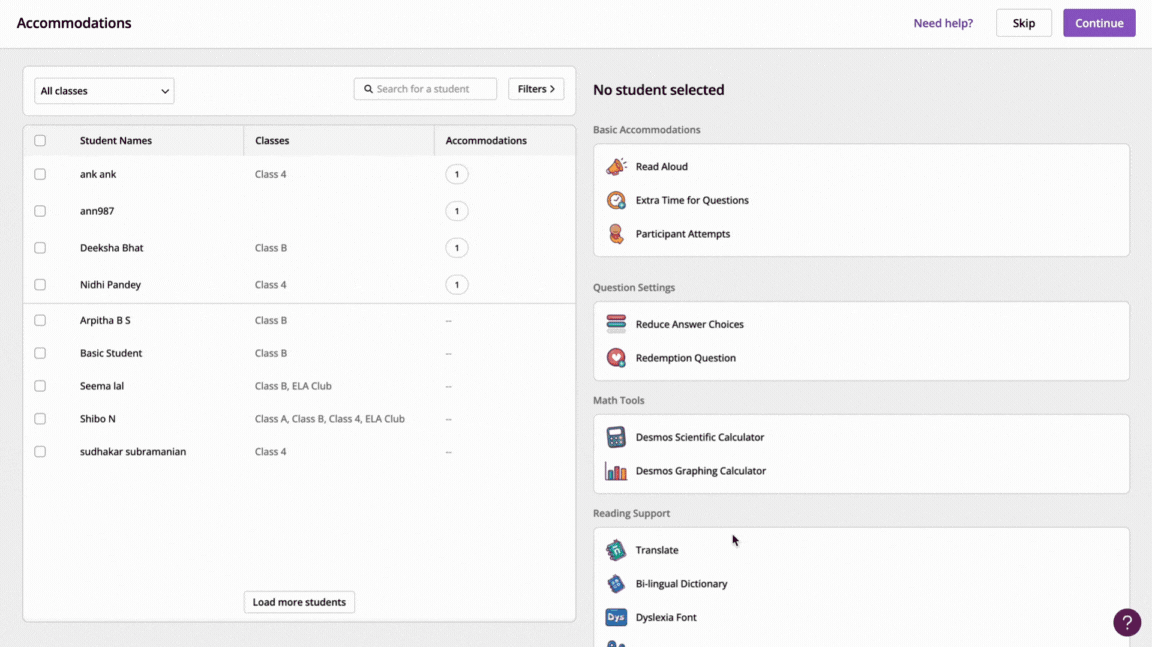Check the box for Deeksha Bhat

[x=40, y=247]
